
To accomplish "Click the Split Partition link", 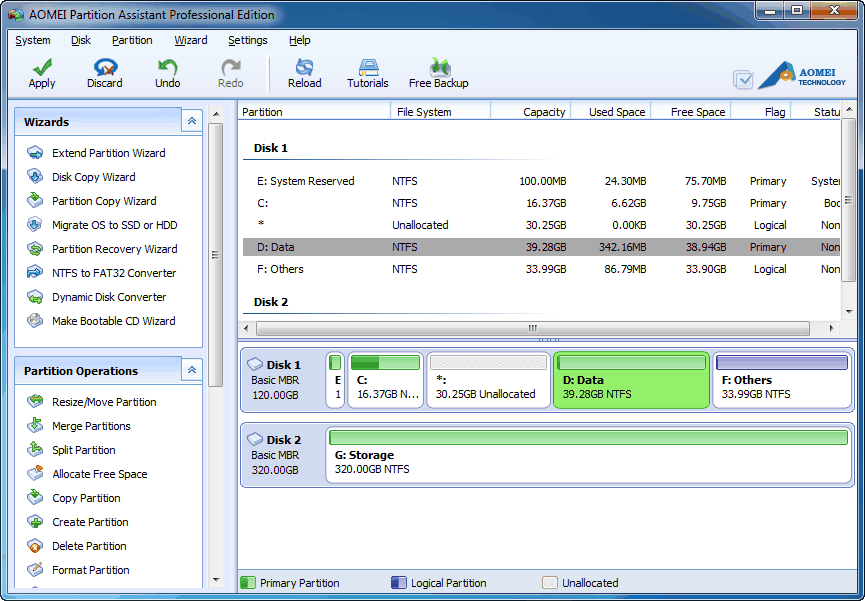I will click(84, 450).
